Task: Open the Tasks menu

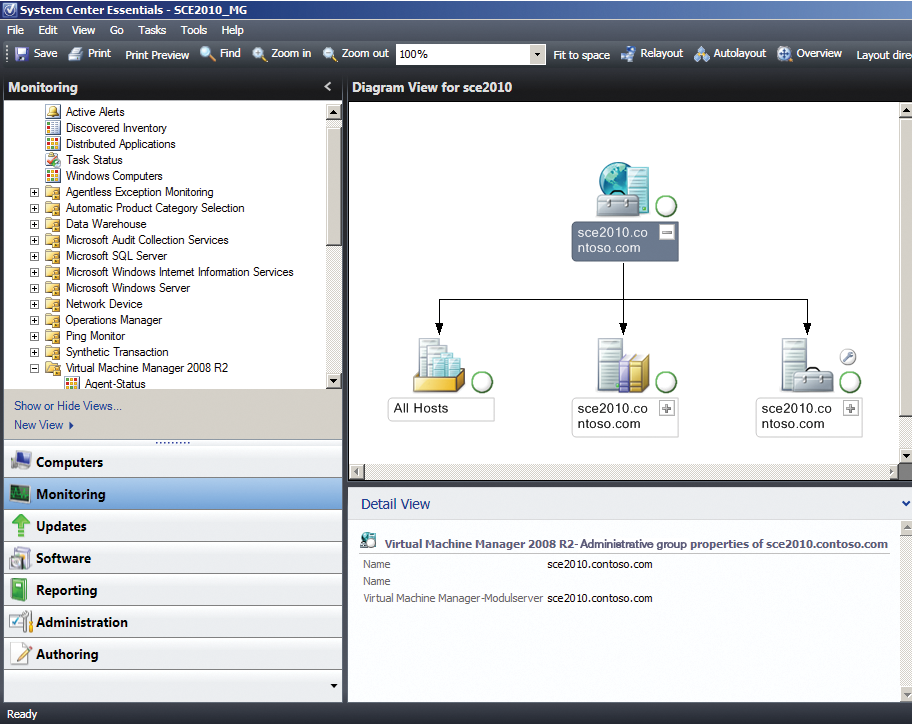Action: pos(153,30)
